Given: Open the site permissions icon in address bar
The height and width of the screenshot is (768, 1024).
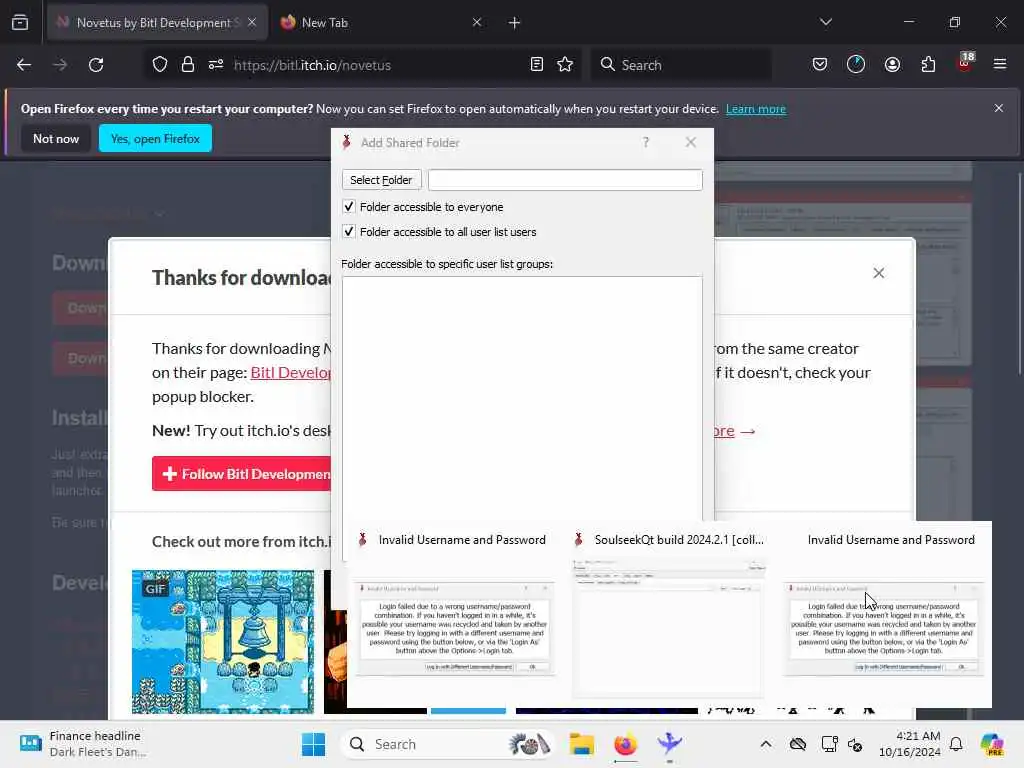Looking at the screenshot, I should pyautogui.click(x=216, y=65).
